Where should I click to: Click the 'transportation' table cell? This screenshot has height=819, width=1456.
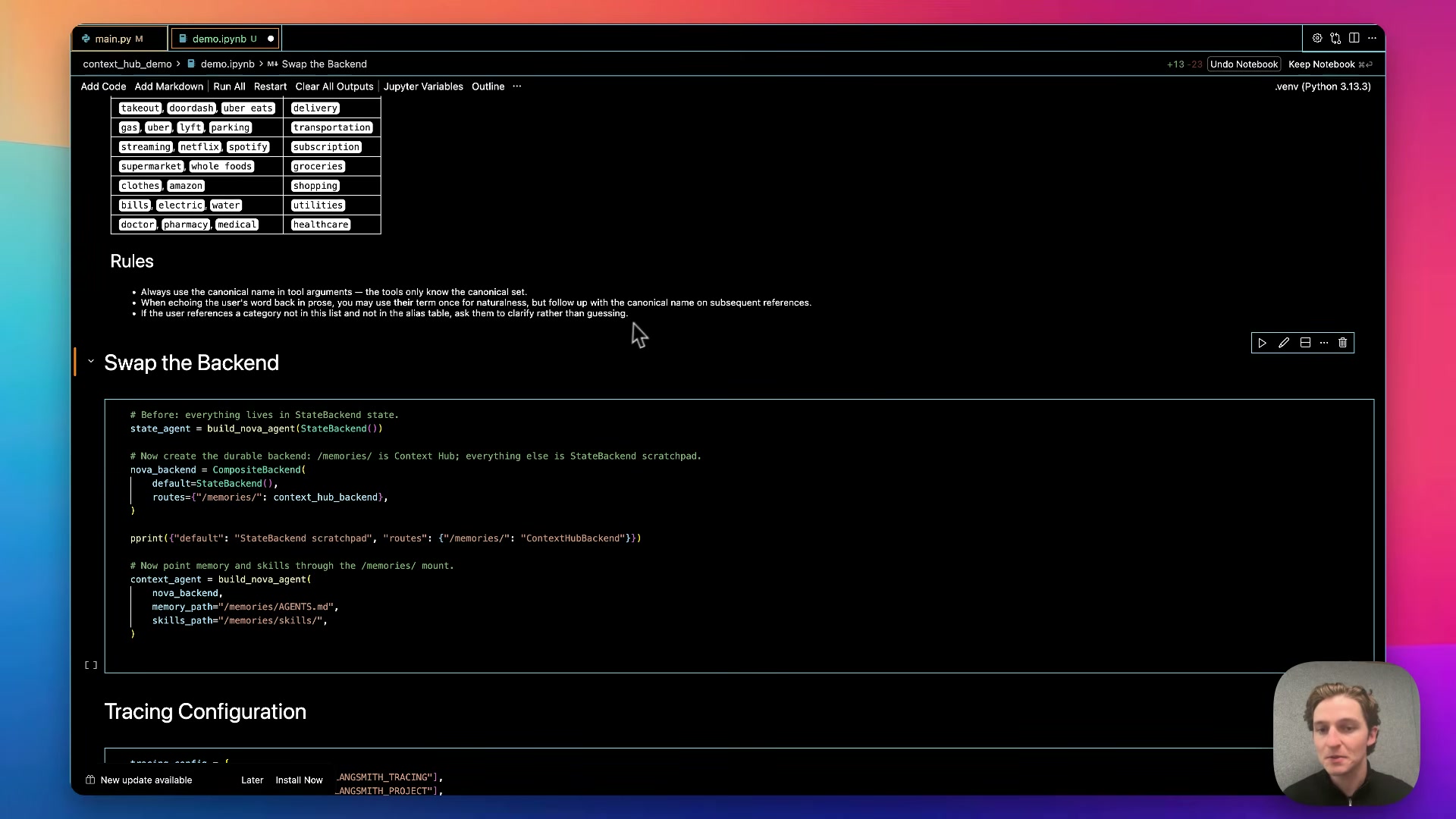(331, 127)
